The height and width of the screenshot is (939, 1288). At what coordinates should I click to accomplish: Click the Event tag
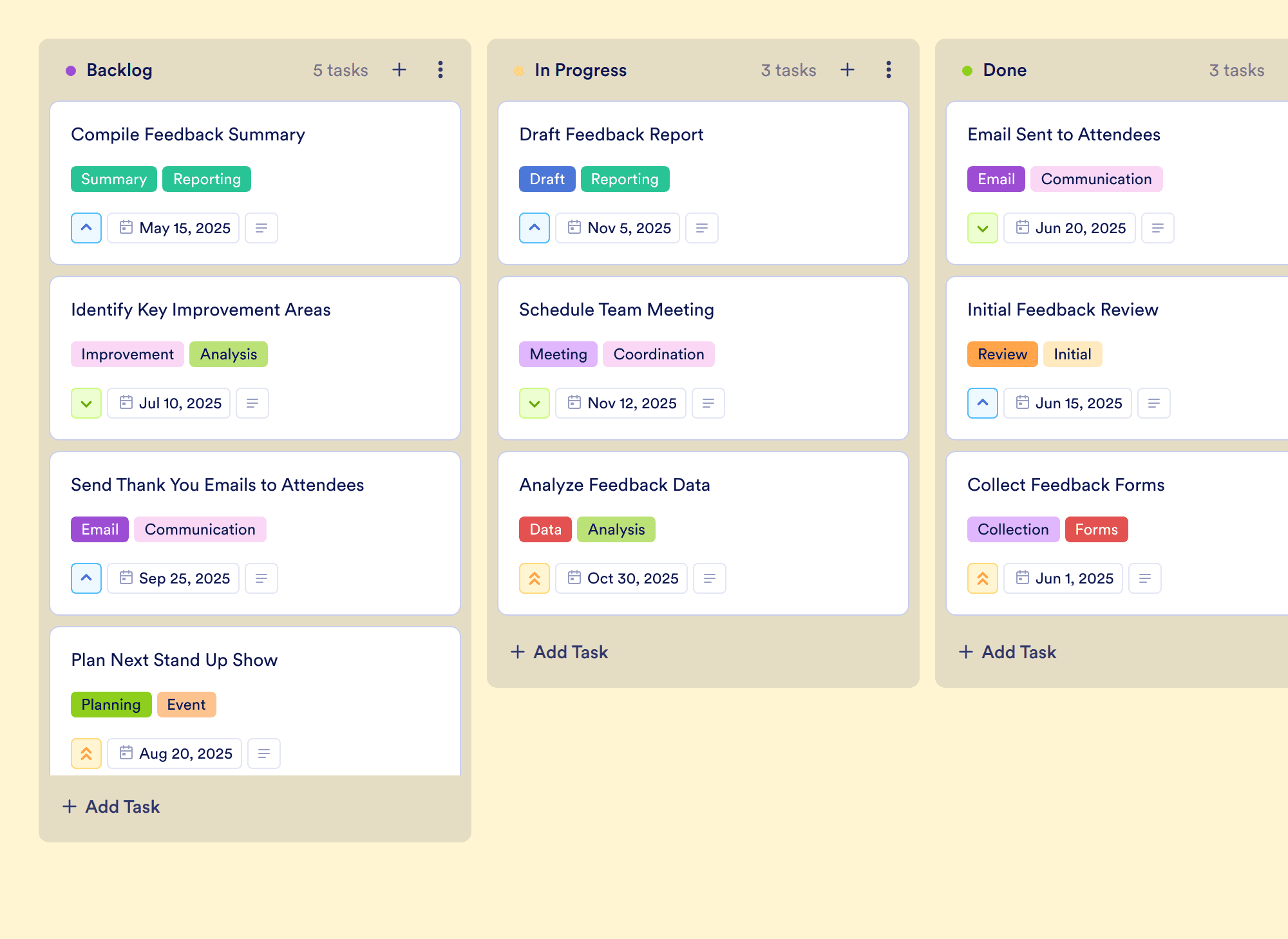pos(187,705)
